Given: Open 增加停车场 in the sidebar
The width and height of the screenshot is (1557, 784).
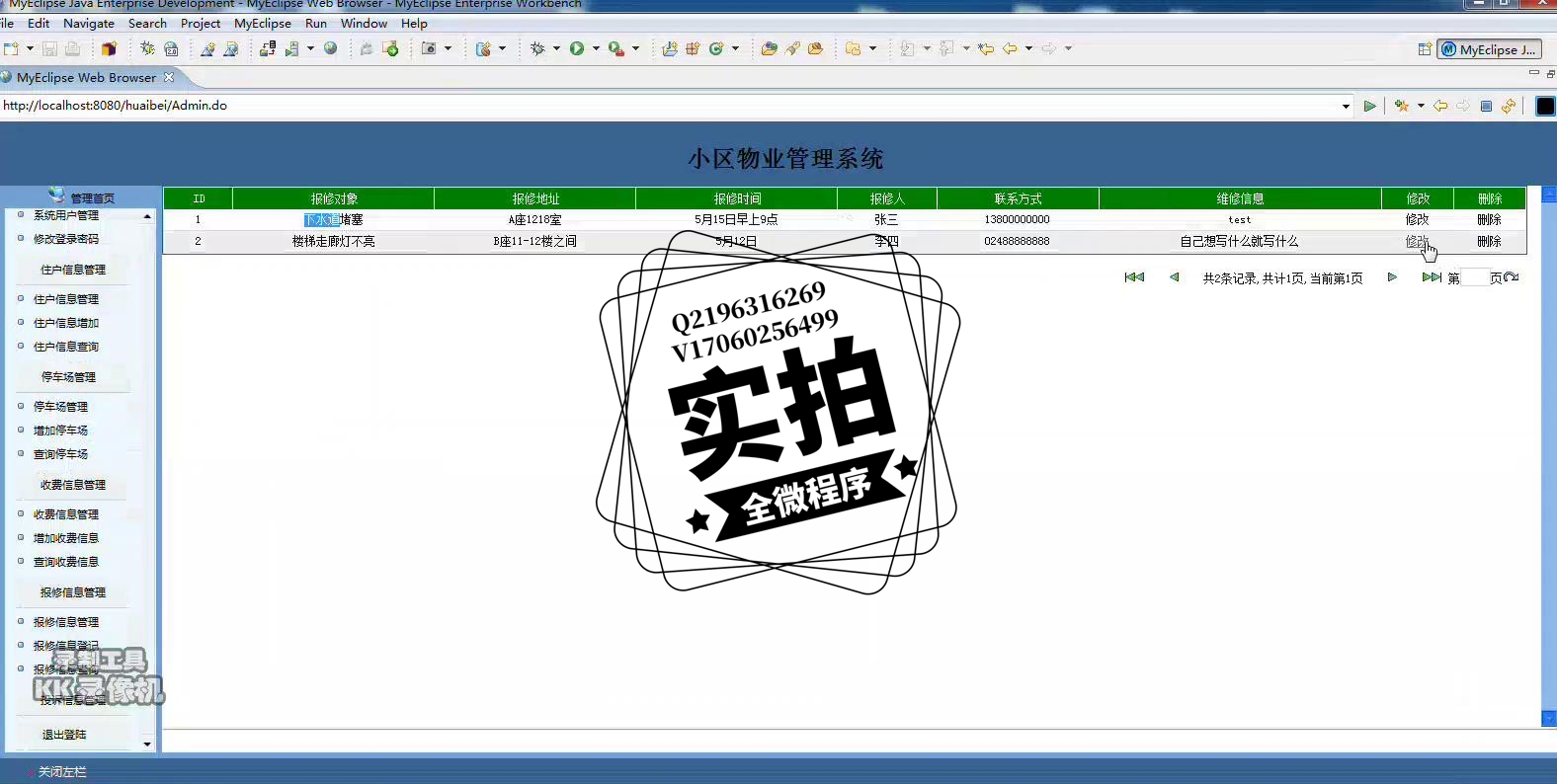Looking at the screenshot, I should [x=60, y=431].
